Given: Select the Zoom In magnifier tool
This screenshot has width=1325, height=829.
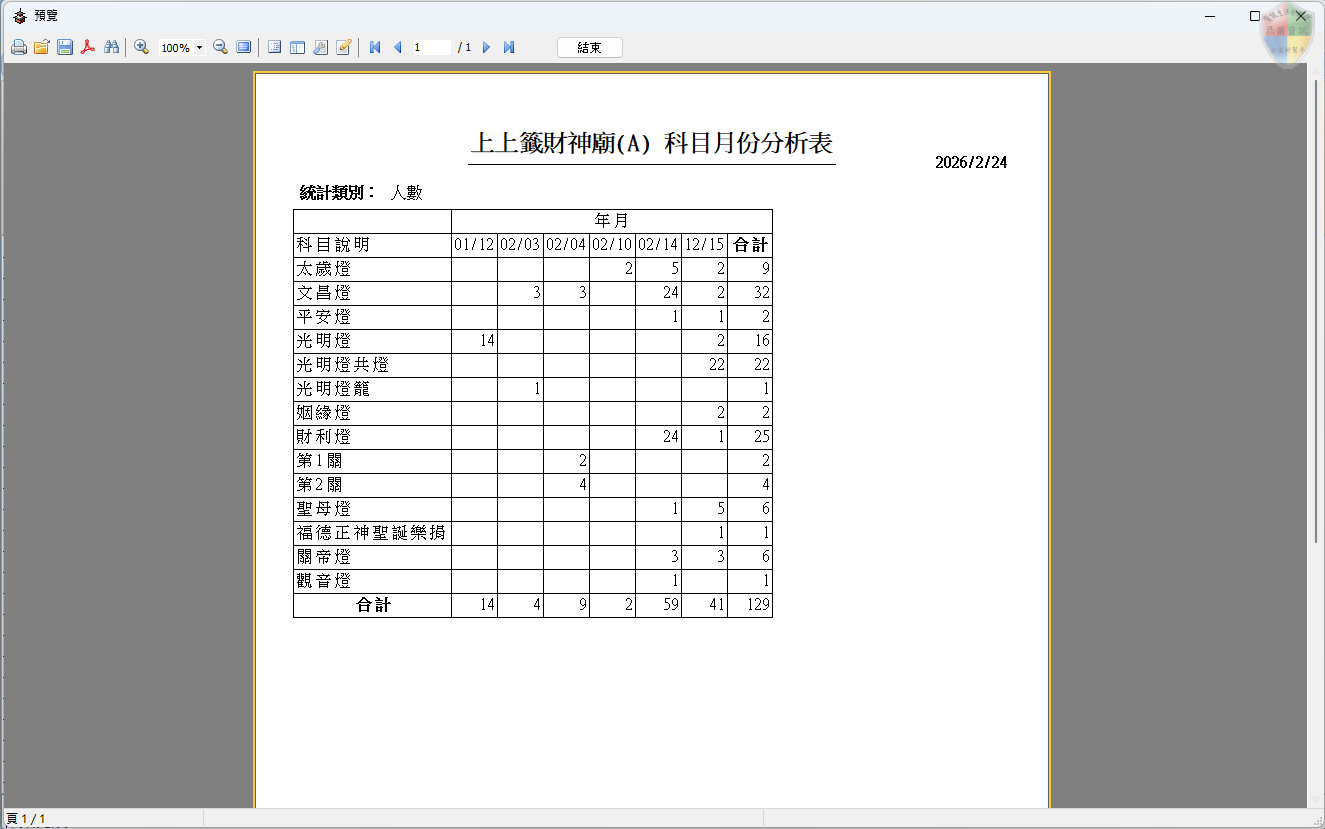Looking at the screenshot, I should [x=141, y=46].
